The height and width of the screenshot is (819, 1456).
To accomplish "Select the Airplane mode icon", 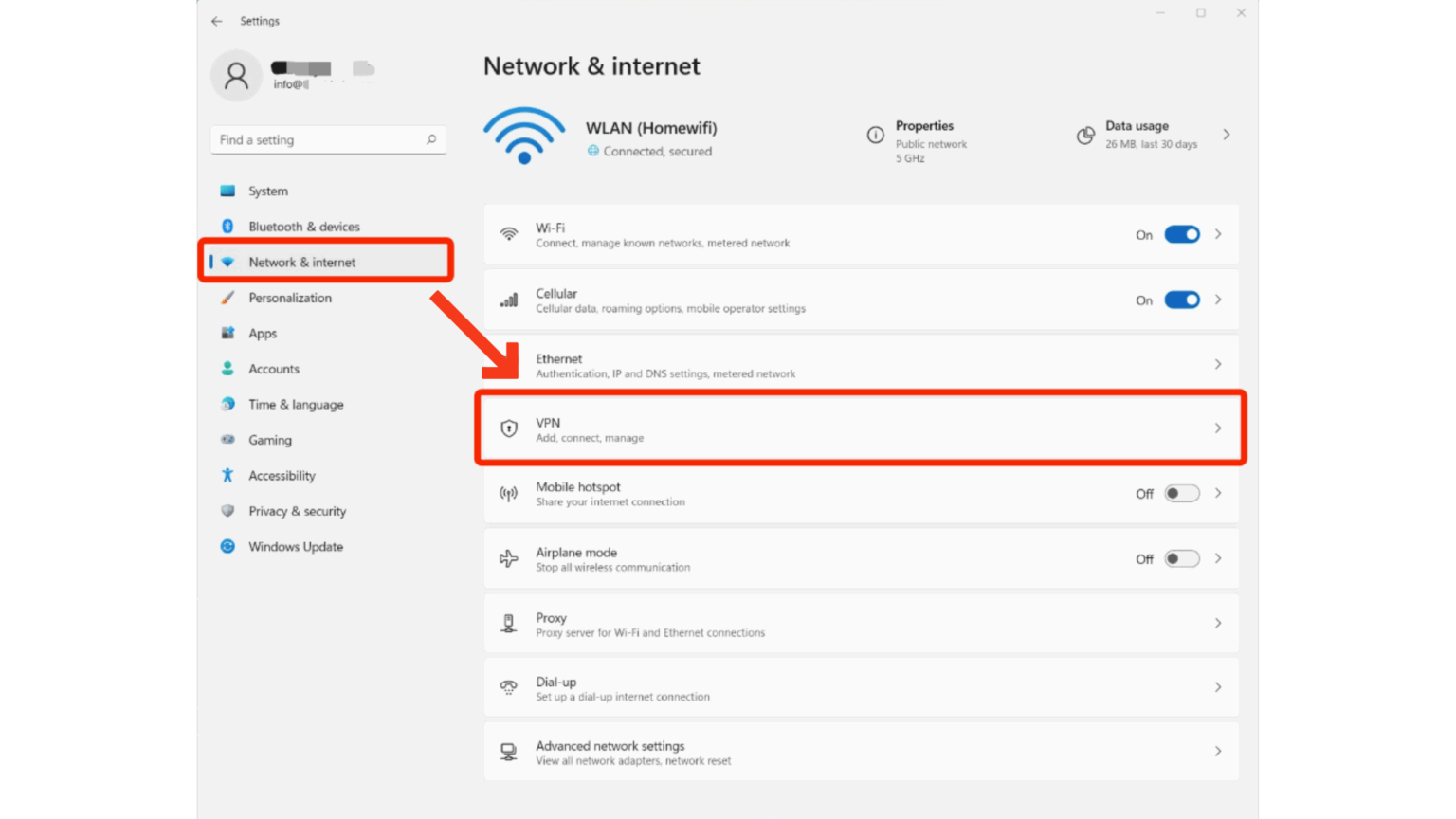I will pos(509,558).
